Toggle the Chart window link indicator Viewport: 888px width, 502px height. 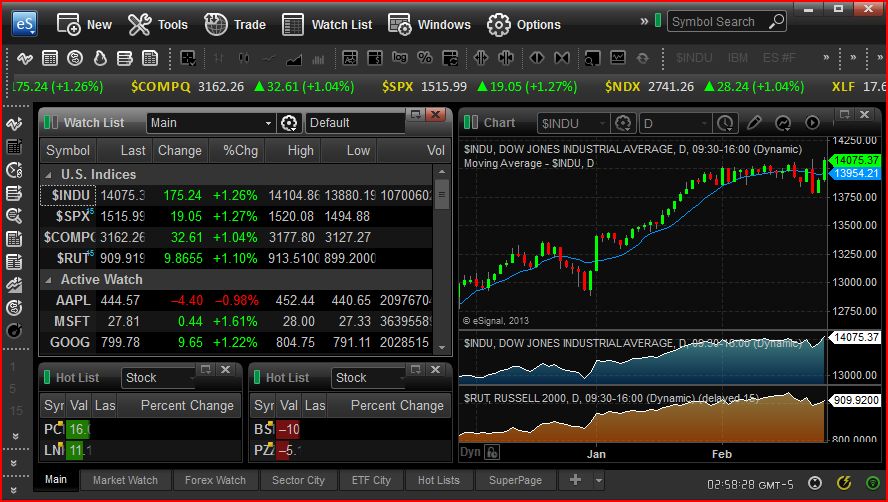[470, 122]
